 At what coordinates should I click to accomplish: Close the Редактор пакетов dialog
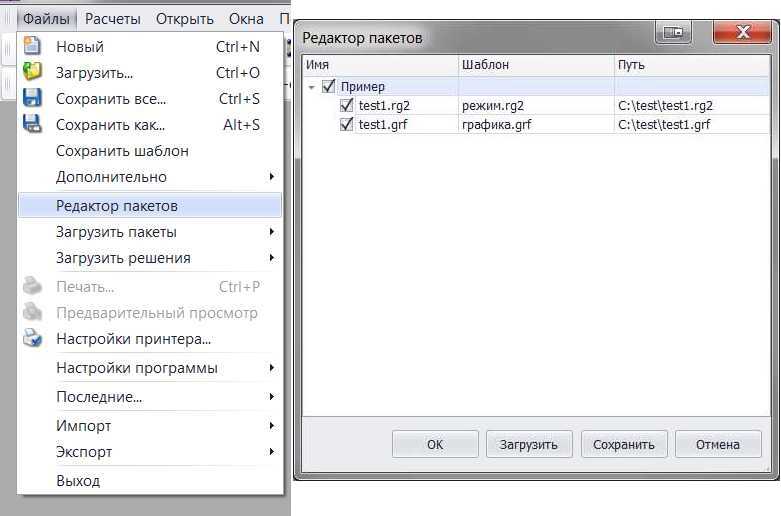click(x=743, y=32)
